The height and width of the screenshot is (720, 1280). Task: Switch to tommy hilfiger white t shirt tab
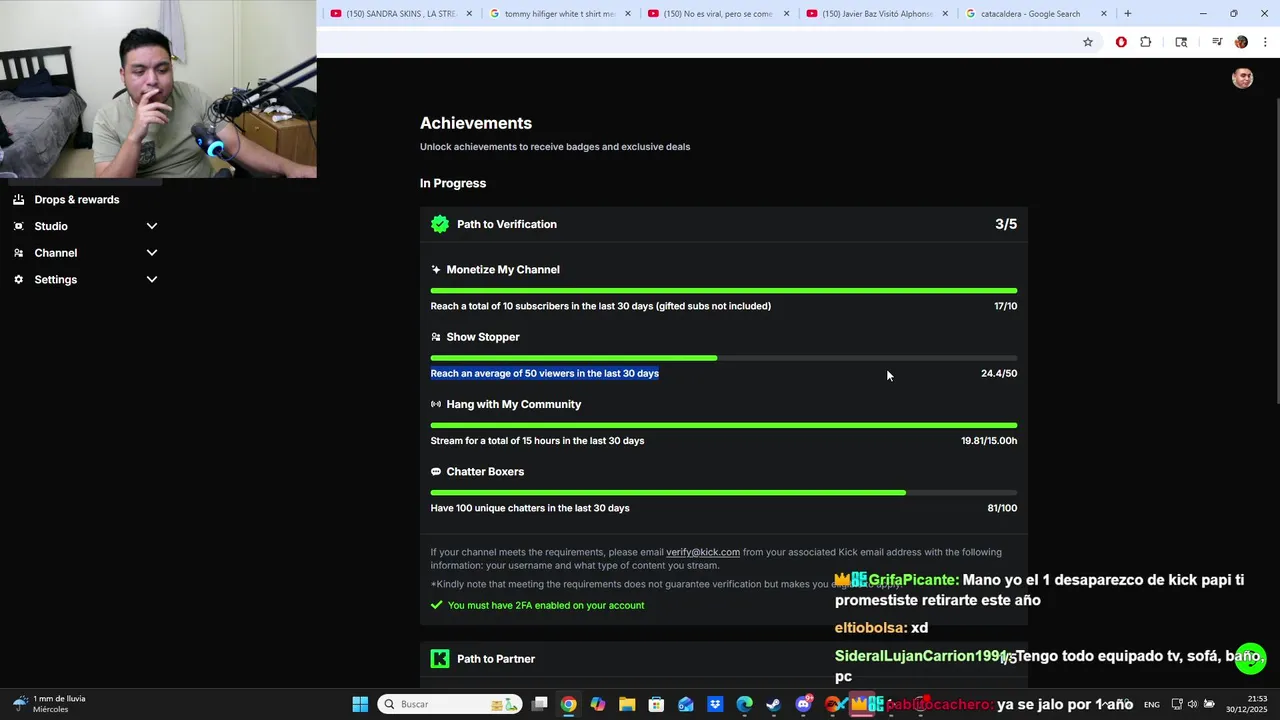560,14
